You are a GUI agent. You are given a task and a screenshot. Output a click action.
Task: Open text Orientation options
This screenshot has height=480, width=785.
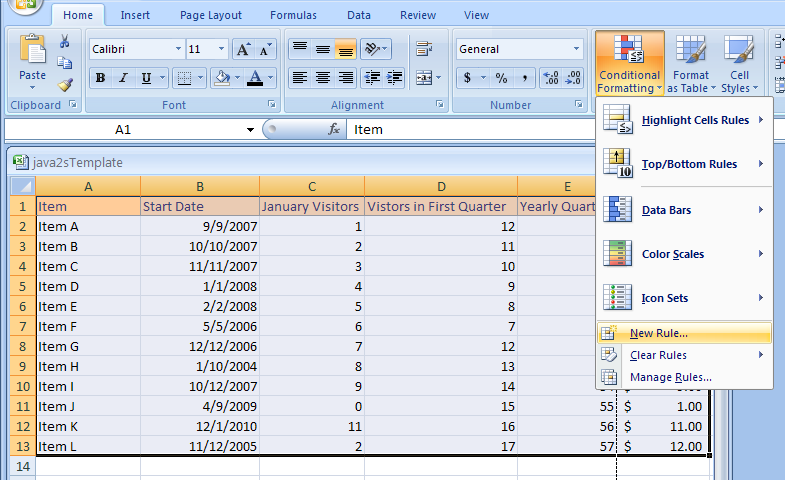click(375, 49)
